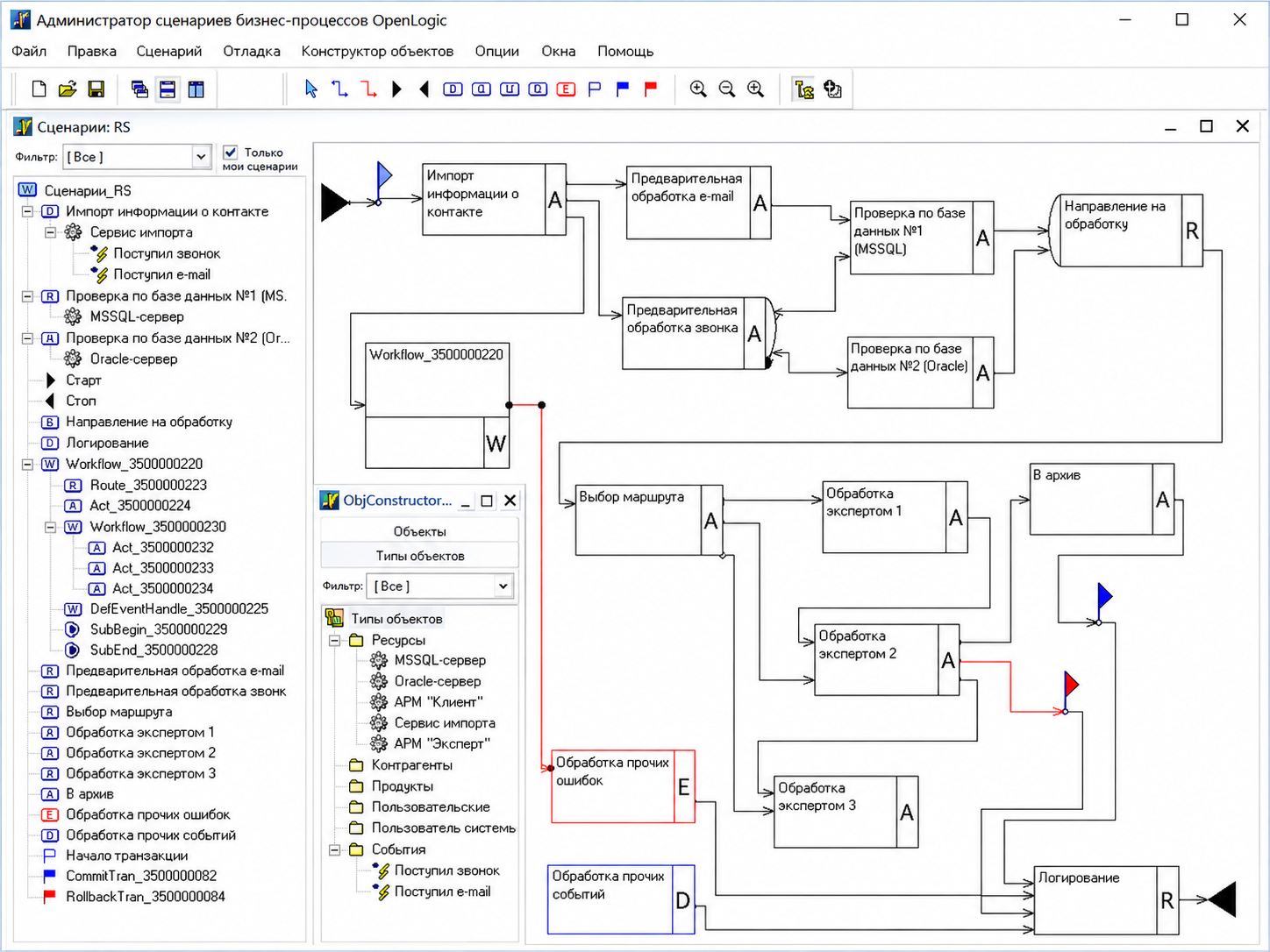
Task: Select the 'Контрагенты' folder in ObjConstructor
Action: pos(412,765)
